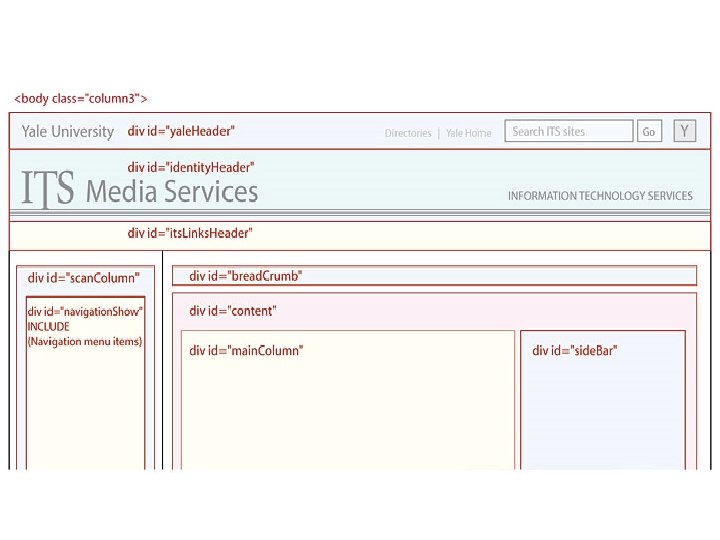Click the div id="navigationShow" label

85,312
